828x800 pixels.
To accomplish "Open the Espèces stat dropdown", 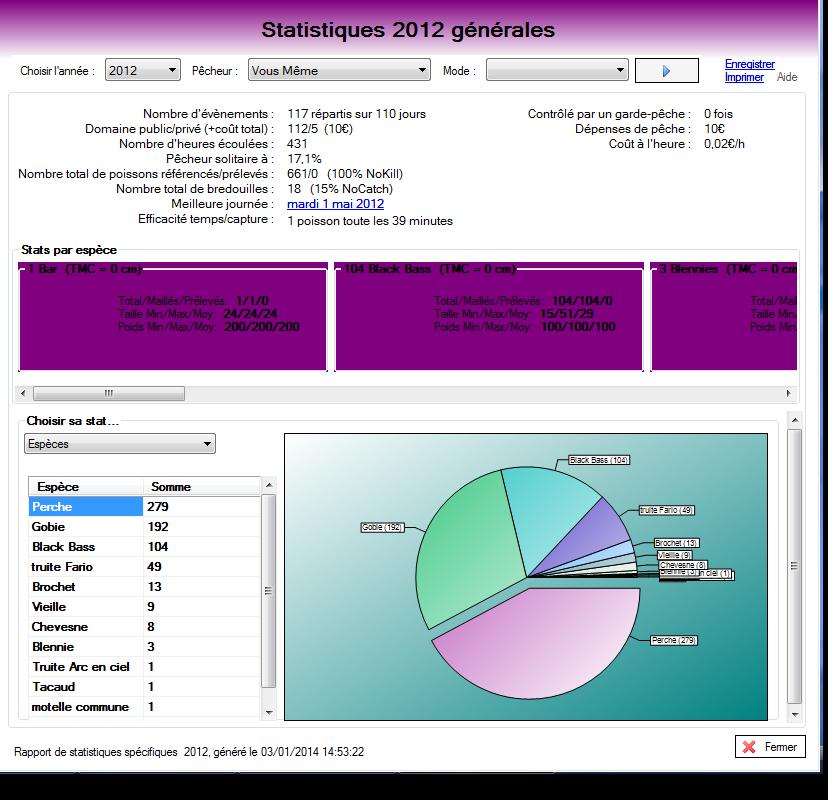I will [x=120, y=444].
